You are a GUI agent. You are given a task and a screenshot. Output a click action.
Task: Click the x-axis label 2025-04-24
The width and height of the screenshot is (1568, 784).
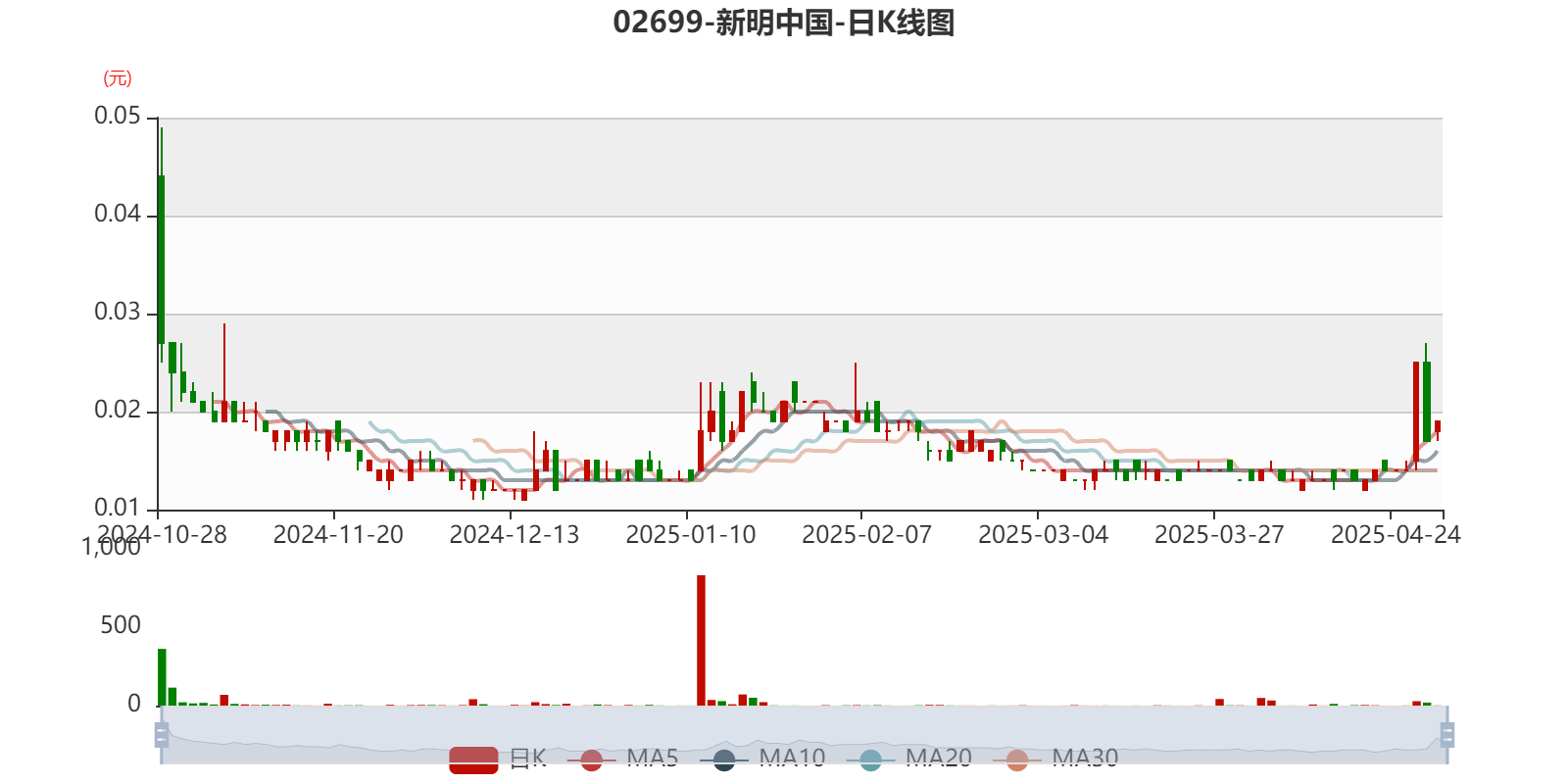pyautogui.click(x=1396, y=534)
